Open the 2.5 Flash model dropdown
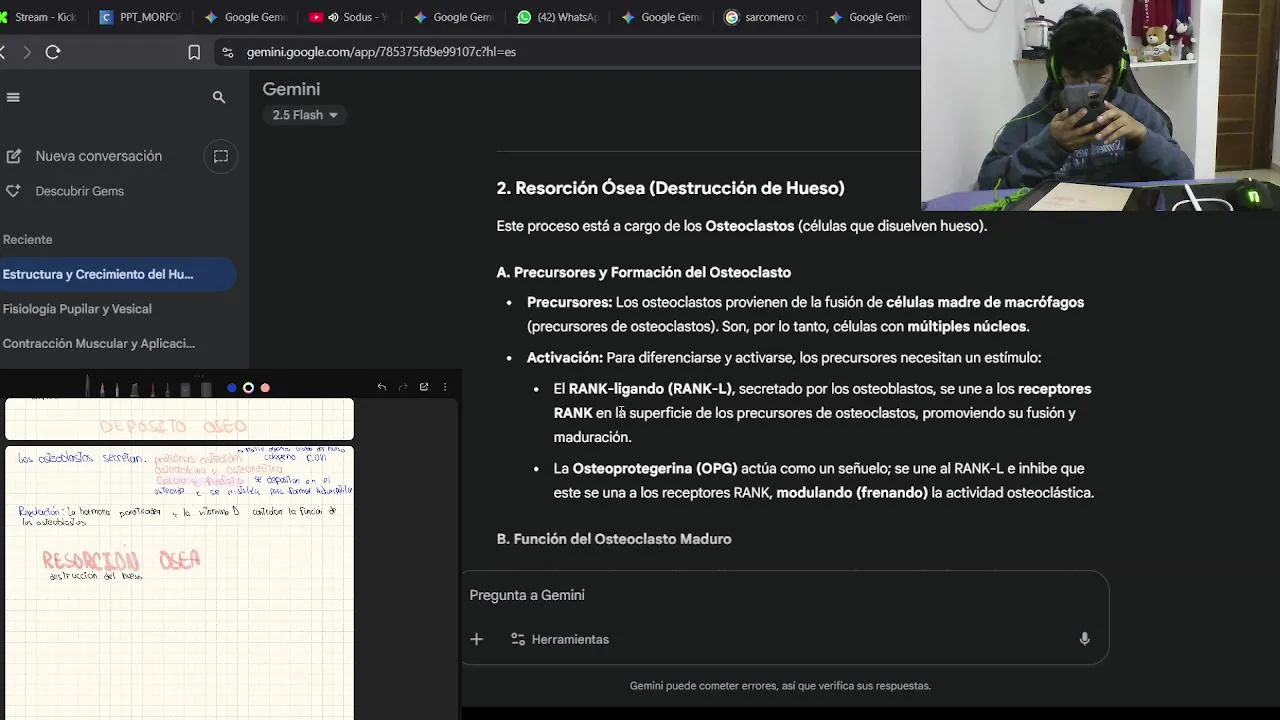The width and height of the screenshot is (1280, 720). [x=305, y=115]
